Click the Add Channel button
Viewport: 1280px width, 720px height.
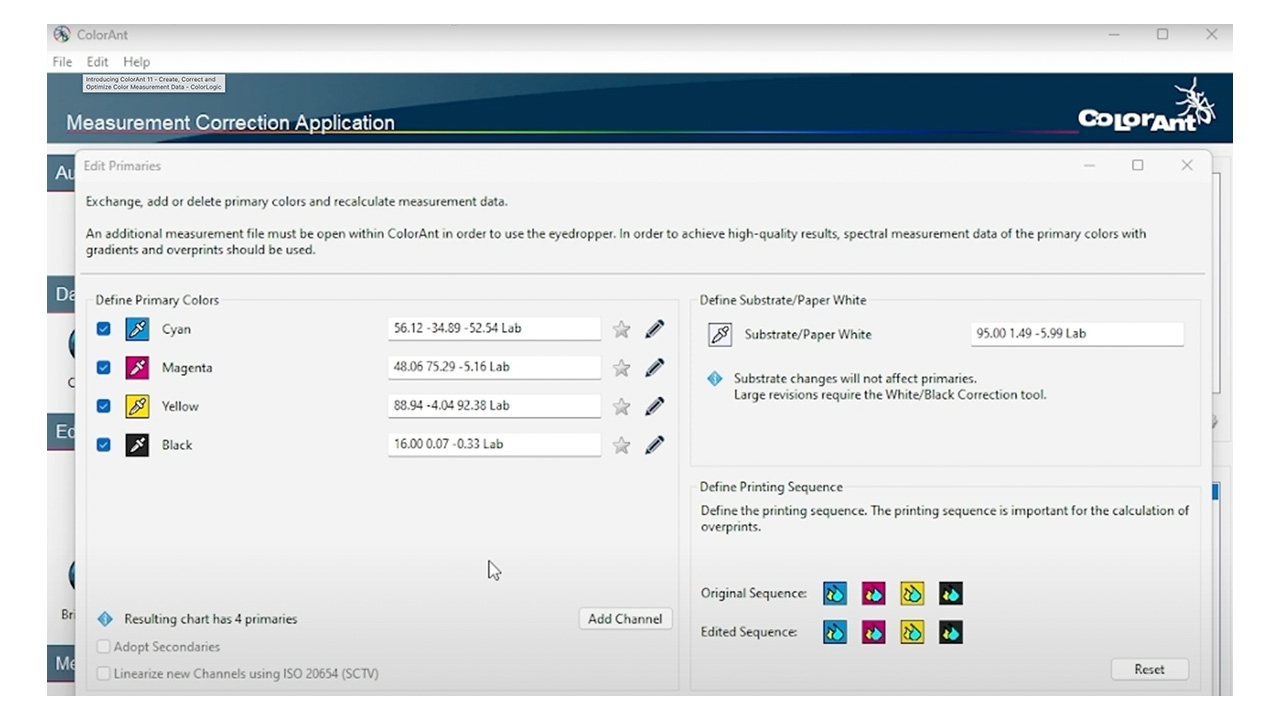point(625,619)
